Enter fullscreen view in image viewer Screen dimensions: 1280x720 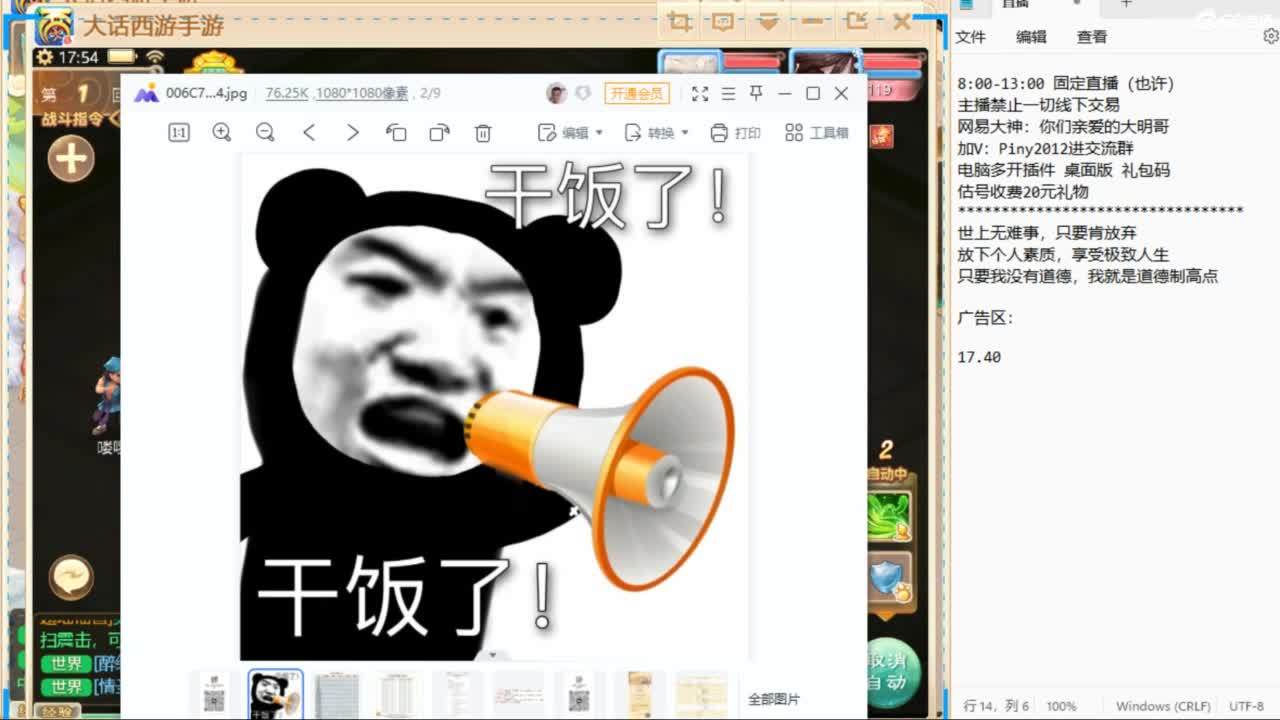pyautogui.click(x=700, y=93)
